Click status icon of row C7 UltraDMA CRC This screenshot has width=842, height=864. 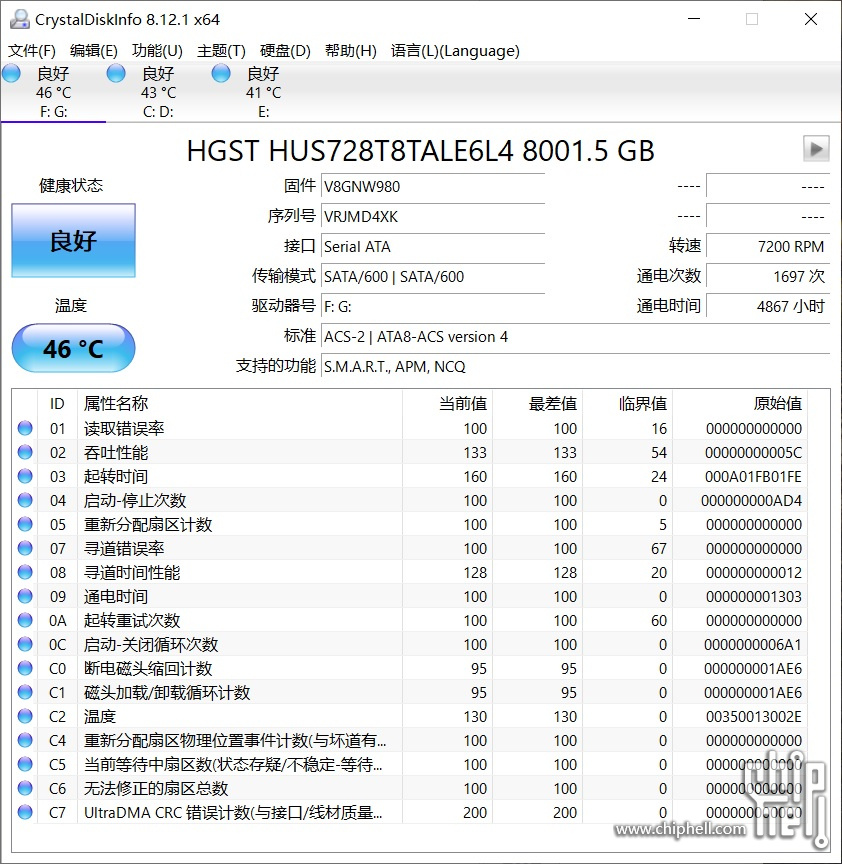pos(25,812)
